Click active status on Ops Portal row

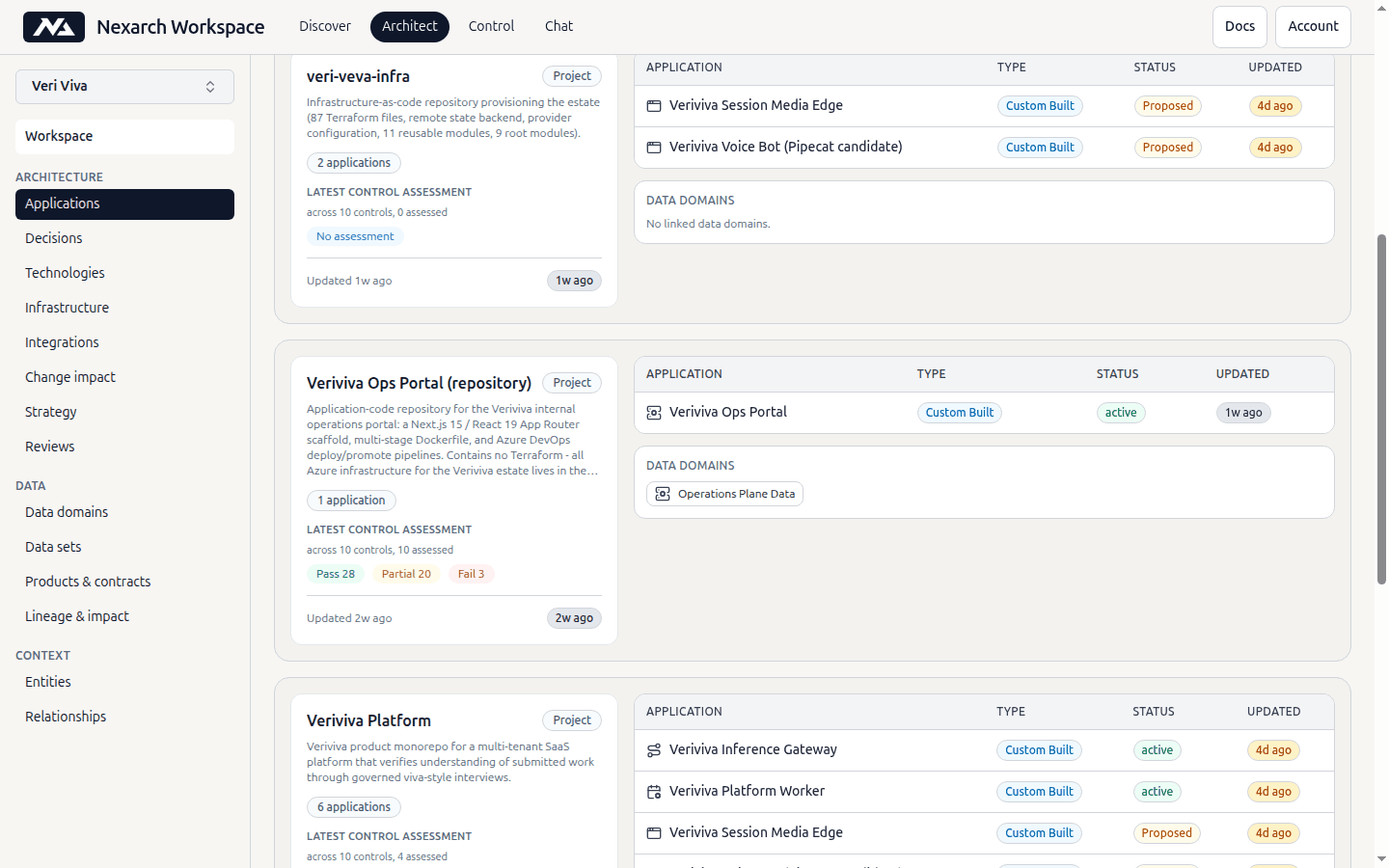click(x=1121, y=414)
